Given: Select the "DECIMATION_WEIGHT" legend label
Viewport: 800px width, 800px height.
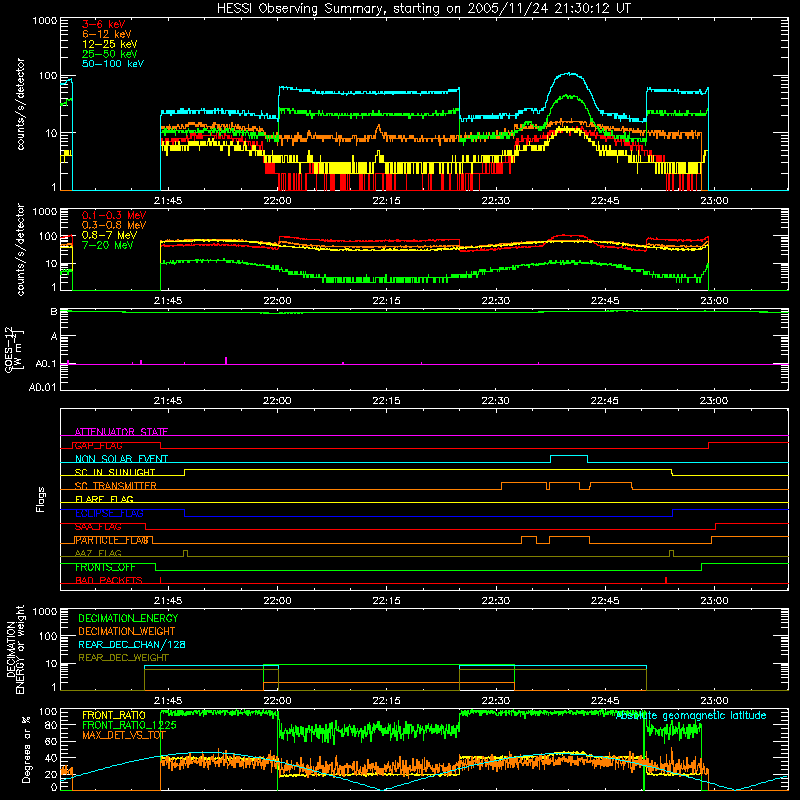Looking at the screenshot, I should [x=127, y=631].
